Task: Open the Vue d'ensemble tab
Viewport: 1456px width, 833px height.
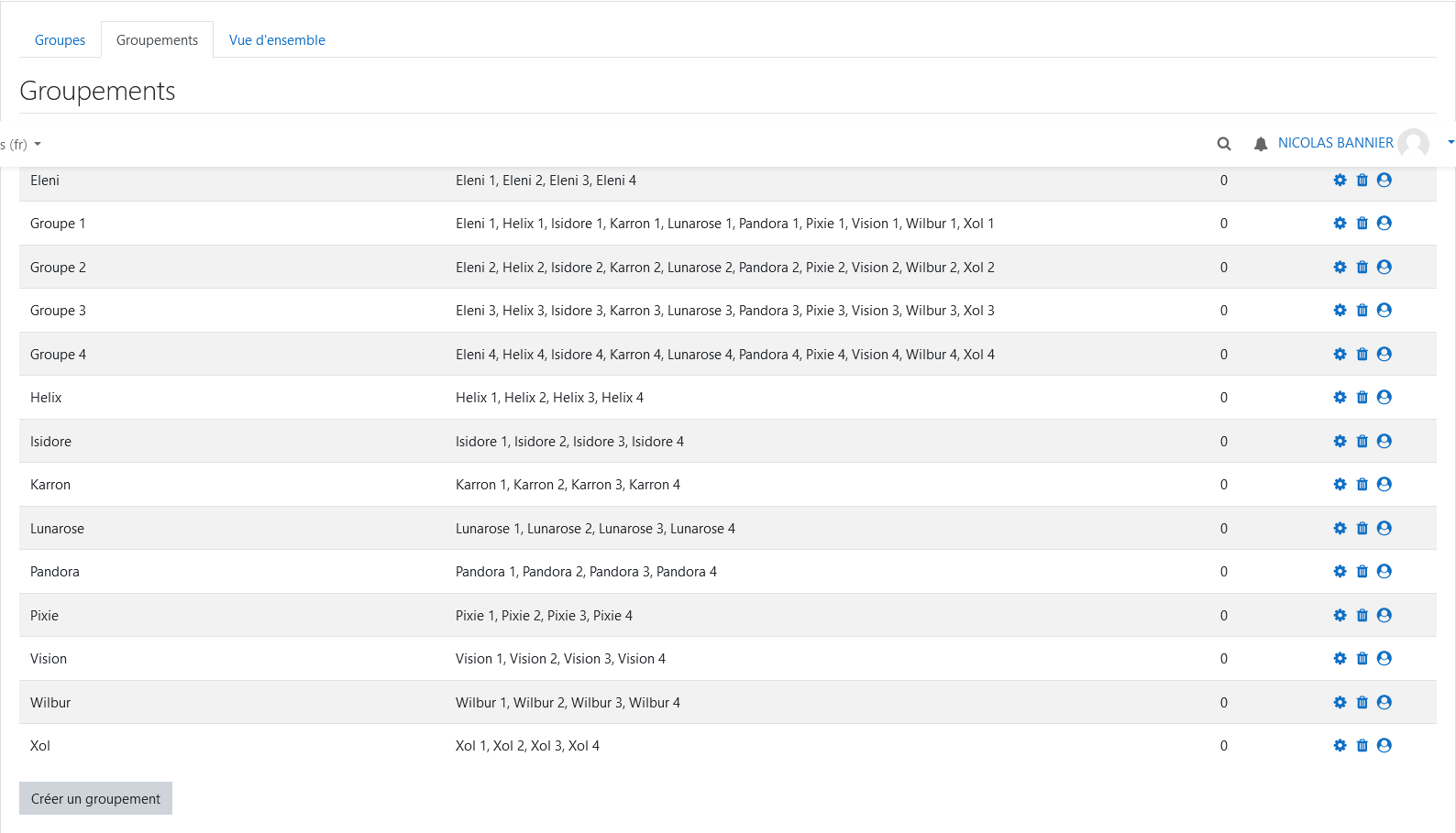Action: click(277, 40)
